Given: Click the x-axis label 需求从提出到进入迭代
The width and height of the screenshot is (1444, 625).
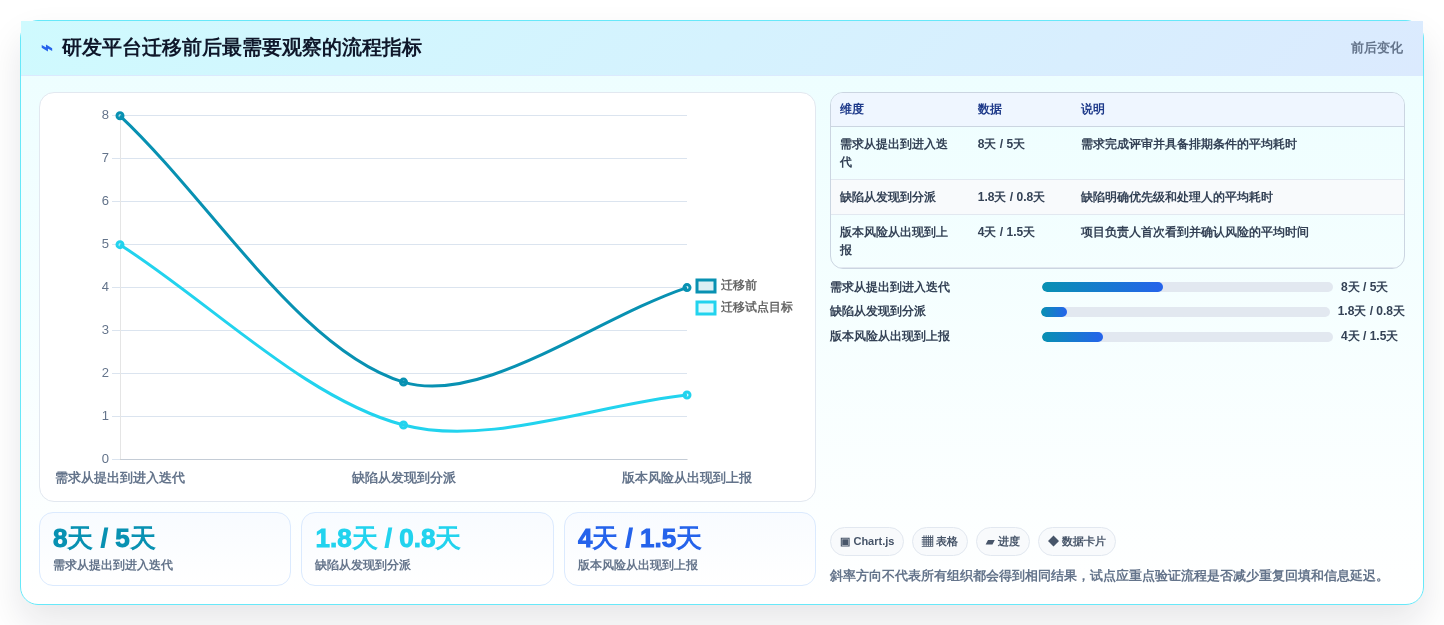Looking at the screenshot, I should point(120,478).
